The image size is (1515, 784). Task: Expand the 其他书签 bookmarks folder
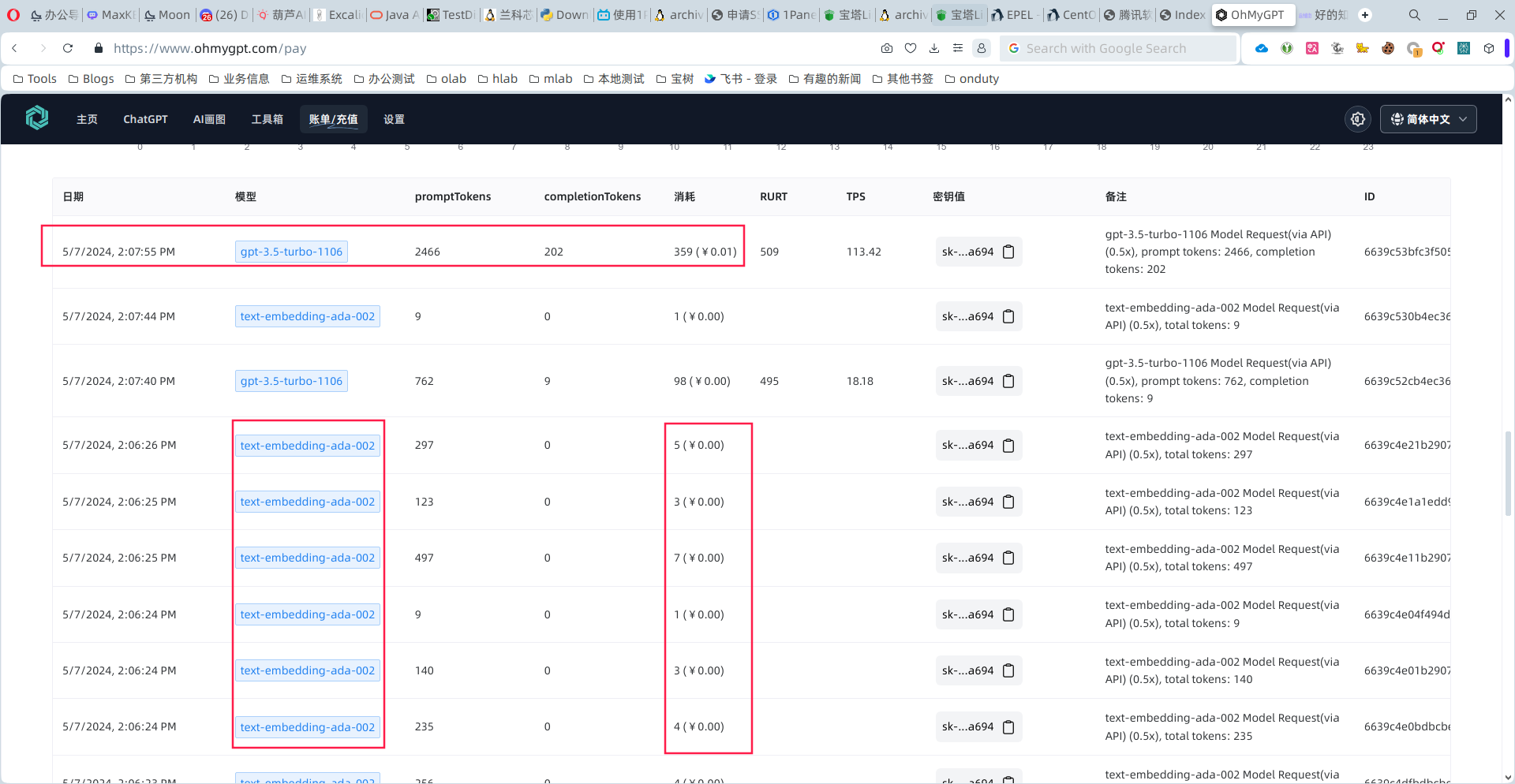tap(903, 79)
